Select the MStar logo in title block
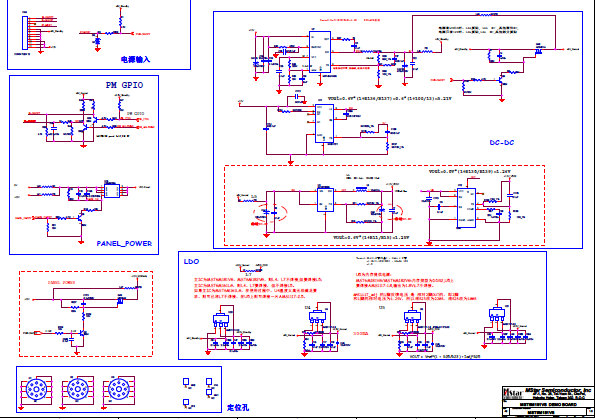This screenshot has height=419, width=595. pos(513,393)
